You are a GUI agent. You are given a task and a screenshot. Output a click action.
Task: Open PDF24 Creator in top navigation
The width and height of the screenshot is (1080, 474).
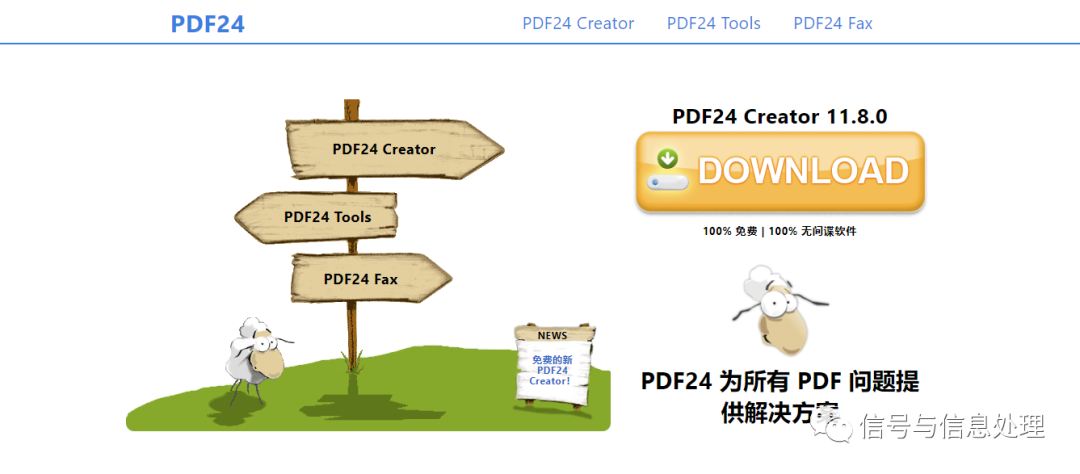pyautogui.click(x=578, y=23)
